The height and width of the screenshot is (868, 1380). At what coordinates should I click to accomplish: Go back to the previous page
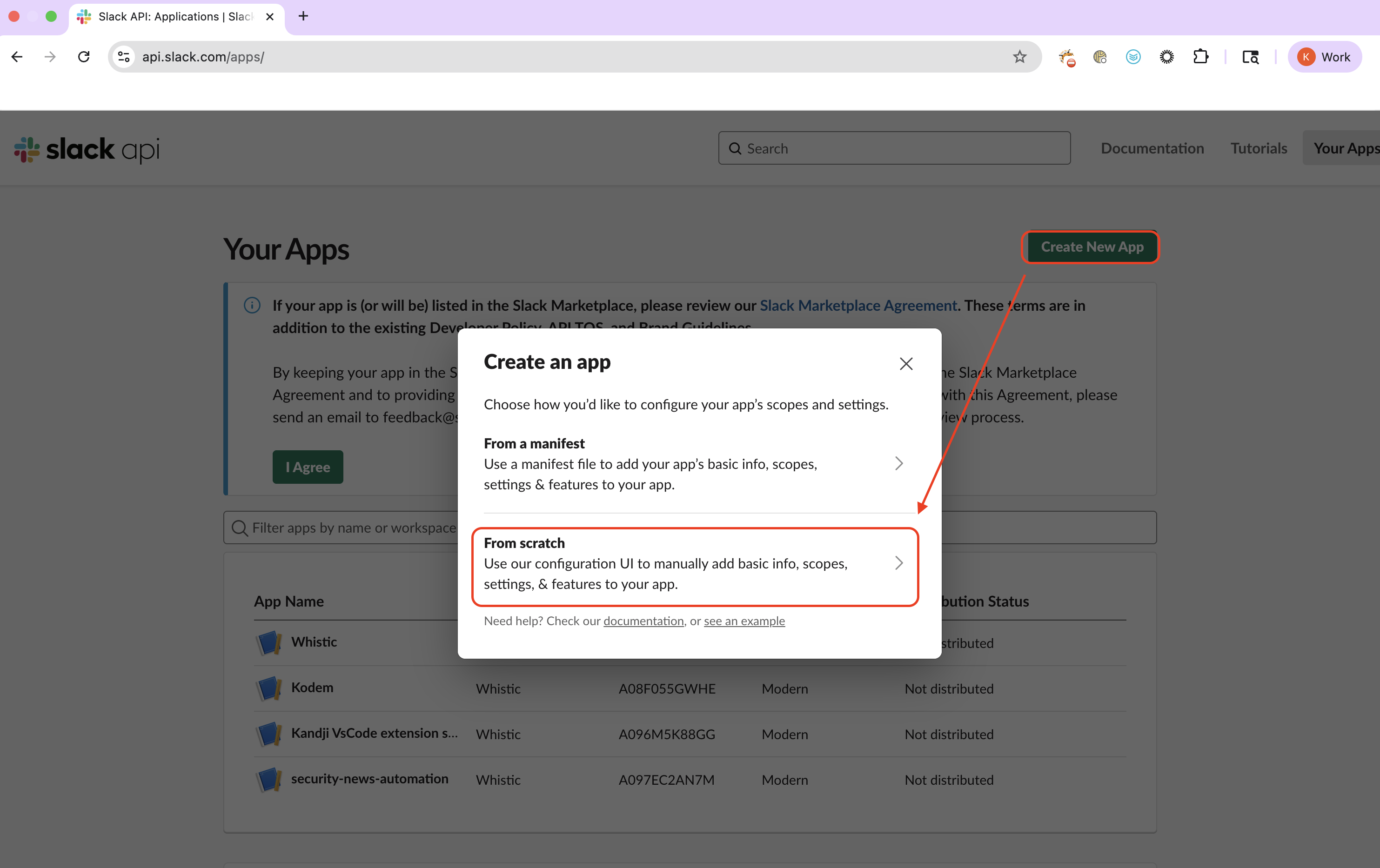click(17, 57)
